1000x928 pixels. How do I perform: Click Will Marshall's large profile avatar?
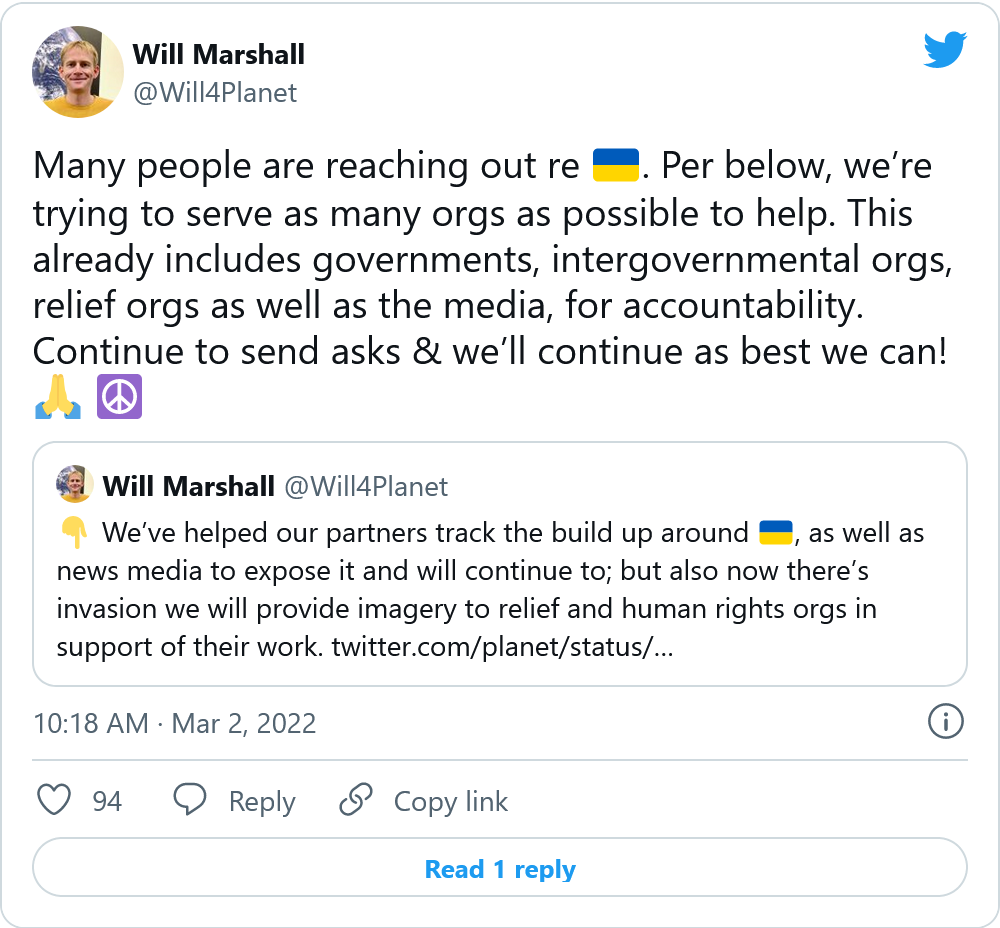tap(78, 72)
